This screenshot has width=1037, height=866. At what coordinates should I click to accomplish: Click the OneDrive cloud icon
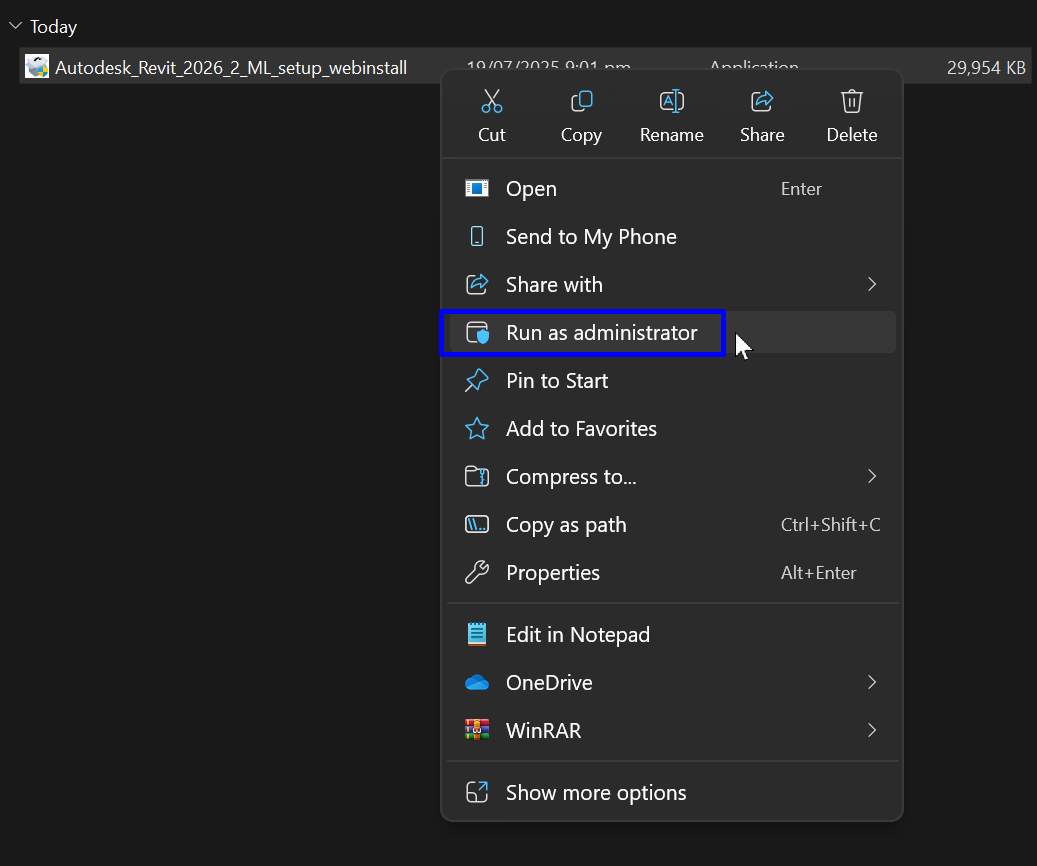click(477, 682)
